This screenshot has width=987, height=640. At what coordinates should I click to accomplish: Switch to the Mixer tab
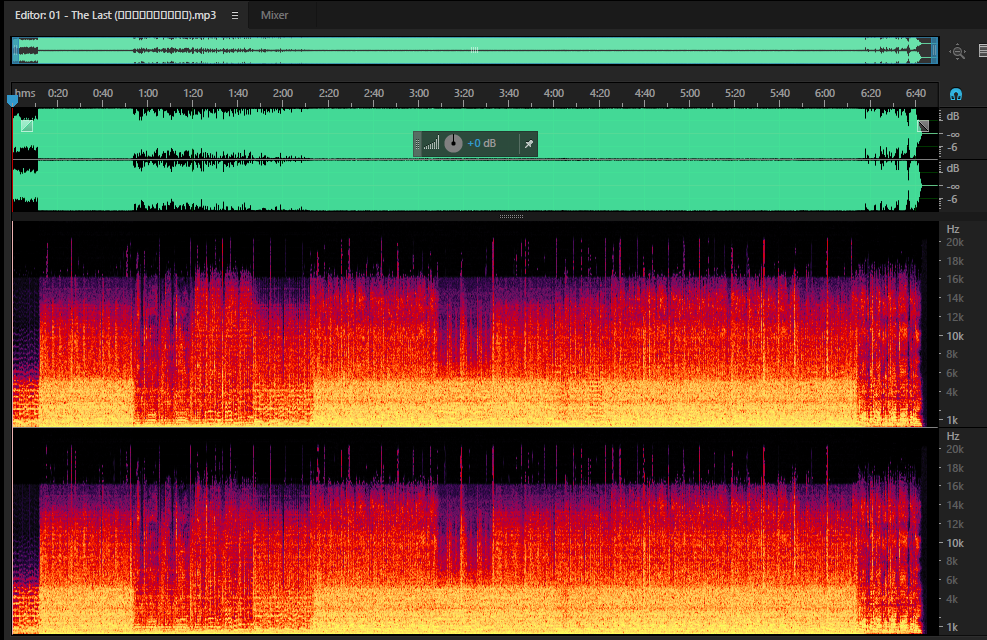(274, 15)
